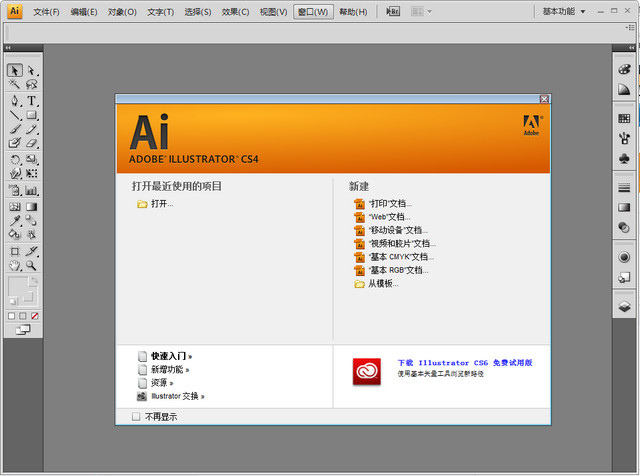
Task: Select the Selection tool (black arrow)
Action: pyautogui.click(x=15, y=71)
